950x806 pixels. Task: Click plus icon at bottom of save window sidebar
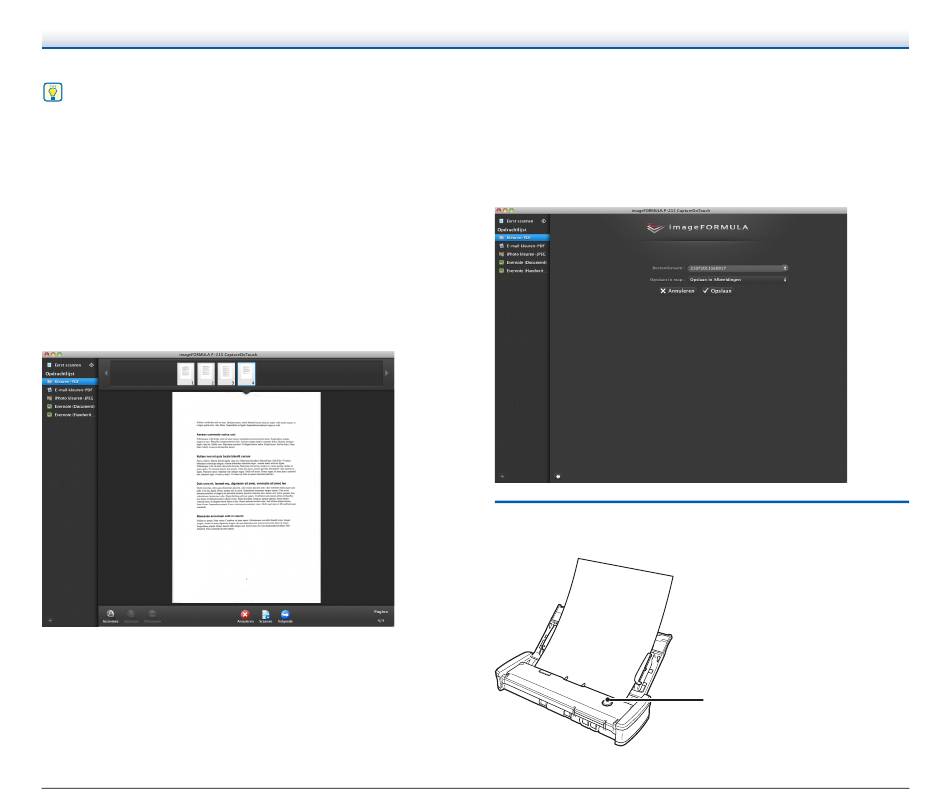click(502, 477)
